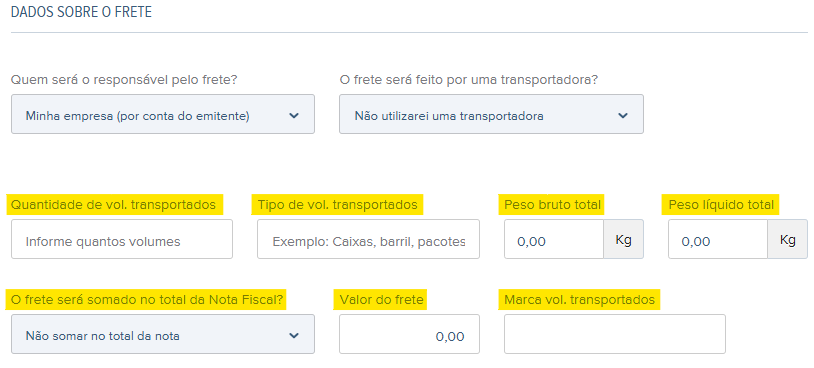Click chevron of transportadora dropdown
The image size is (814, 368).
tap(623, 115)
